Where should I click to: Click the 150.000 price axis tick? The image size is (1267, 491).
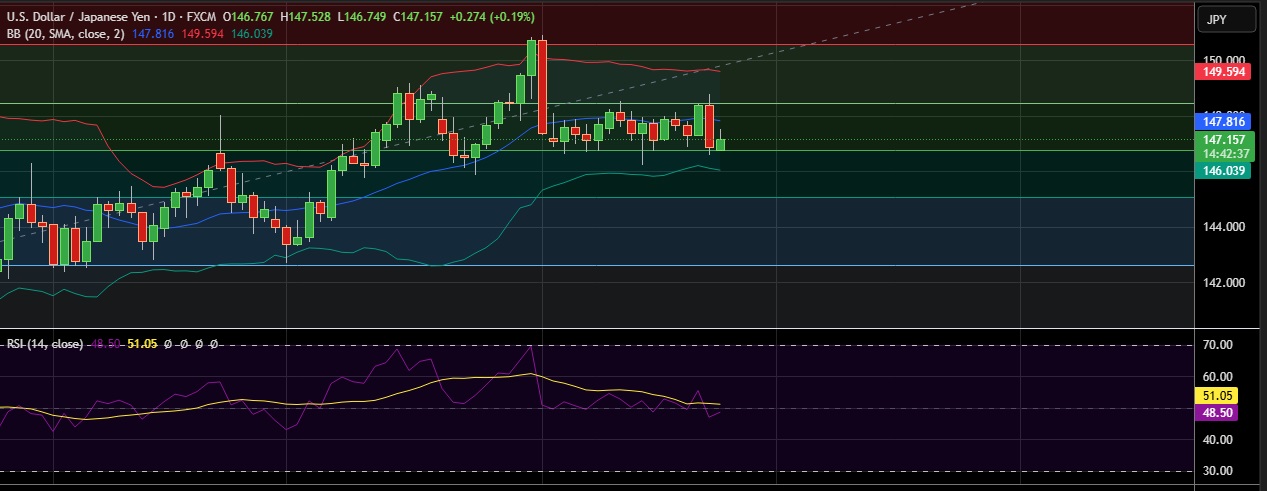point(1222,60)
